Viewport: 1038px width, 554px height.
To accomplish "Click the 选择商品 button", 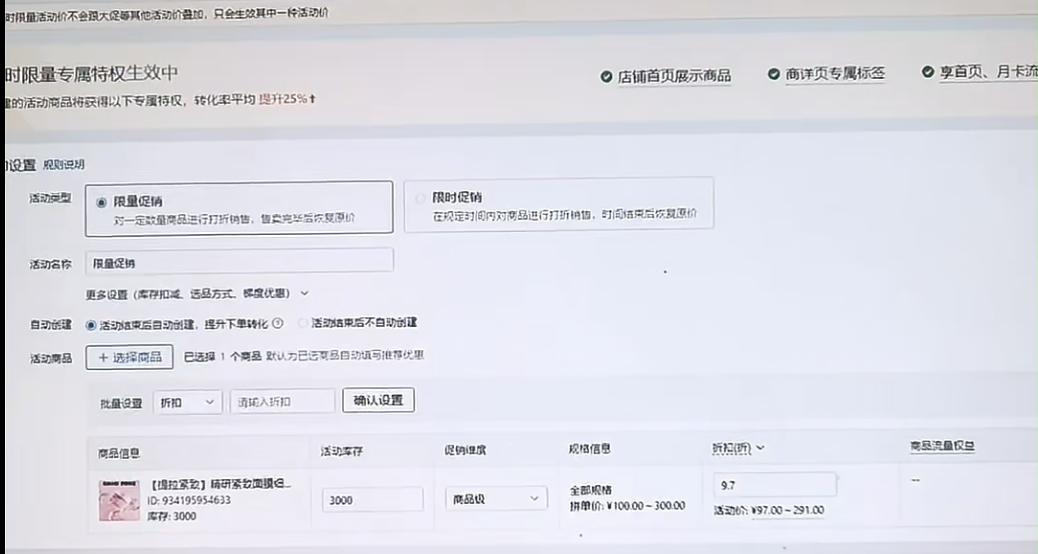I will pyautogui.click(x=130, y=357).
